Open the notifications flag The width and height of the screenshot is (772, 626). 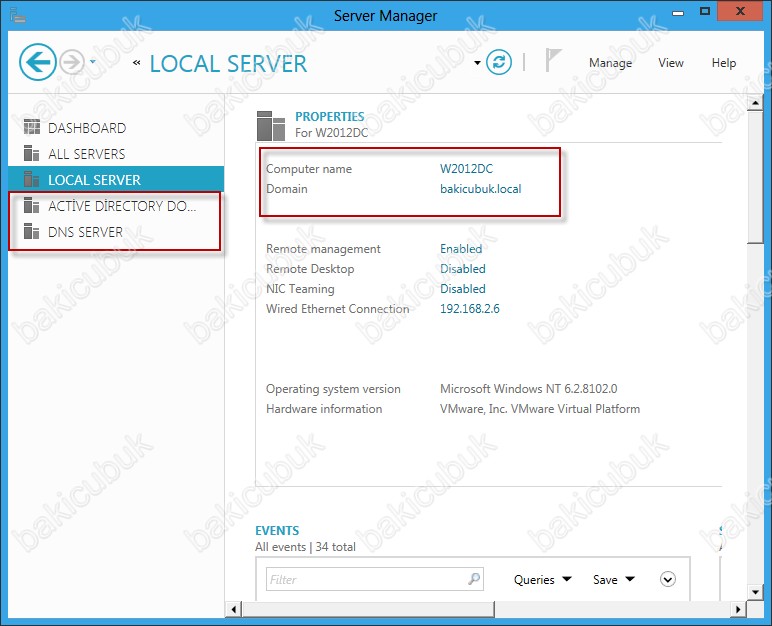pos(552,60)
